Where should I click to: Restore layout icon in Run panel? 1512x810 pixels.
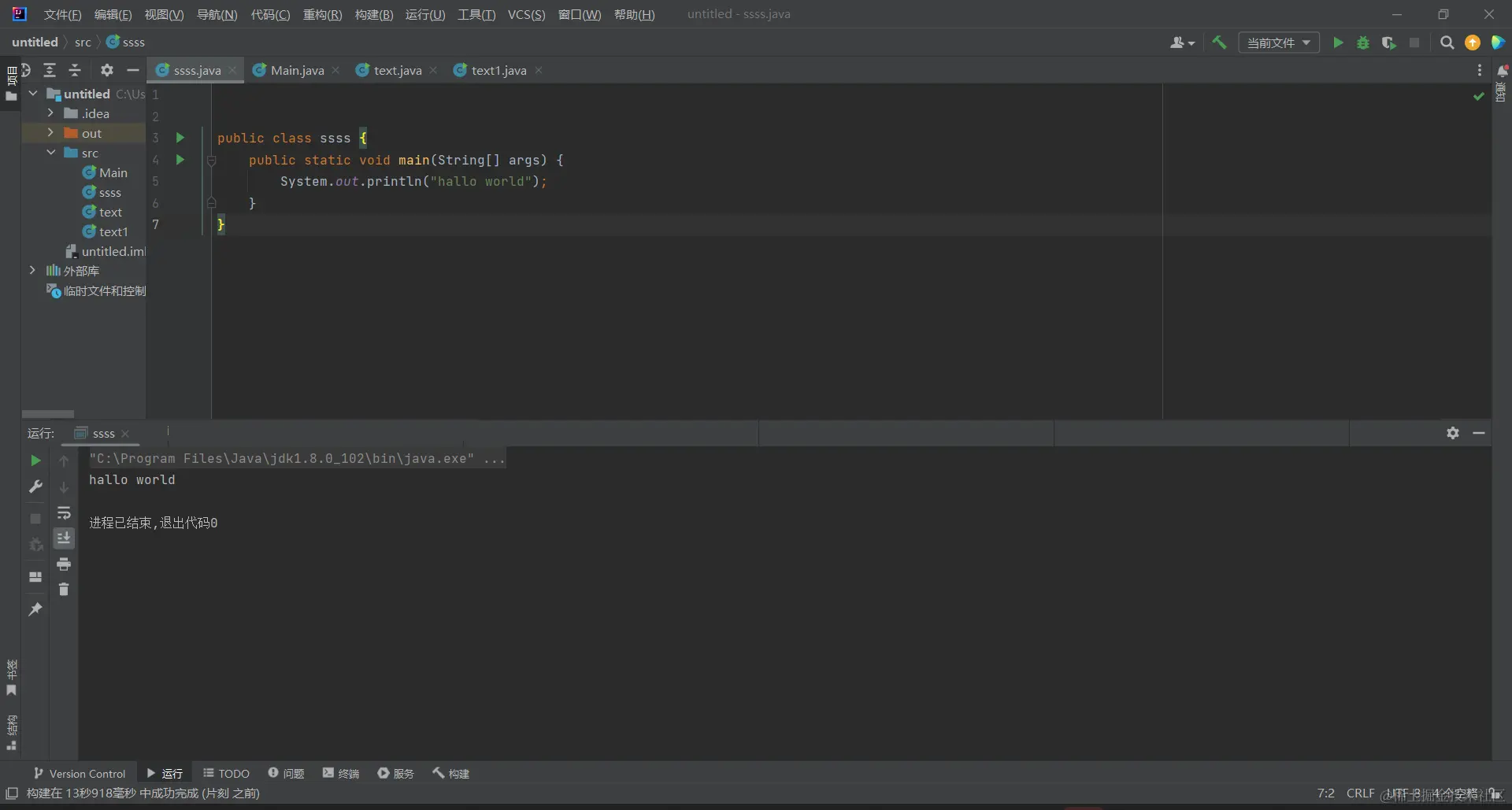click(35, 577)
